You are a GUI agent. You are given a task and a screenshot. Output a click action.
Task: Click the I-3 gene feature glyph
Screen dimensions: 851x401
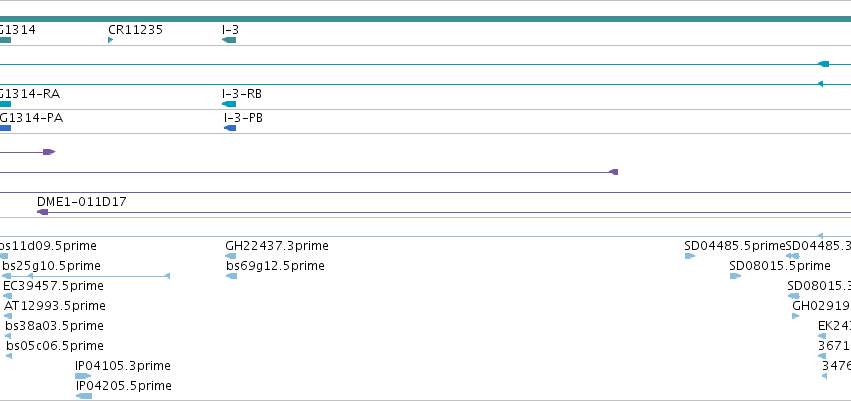click(x=229, y=40)
